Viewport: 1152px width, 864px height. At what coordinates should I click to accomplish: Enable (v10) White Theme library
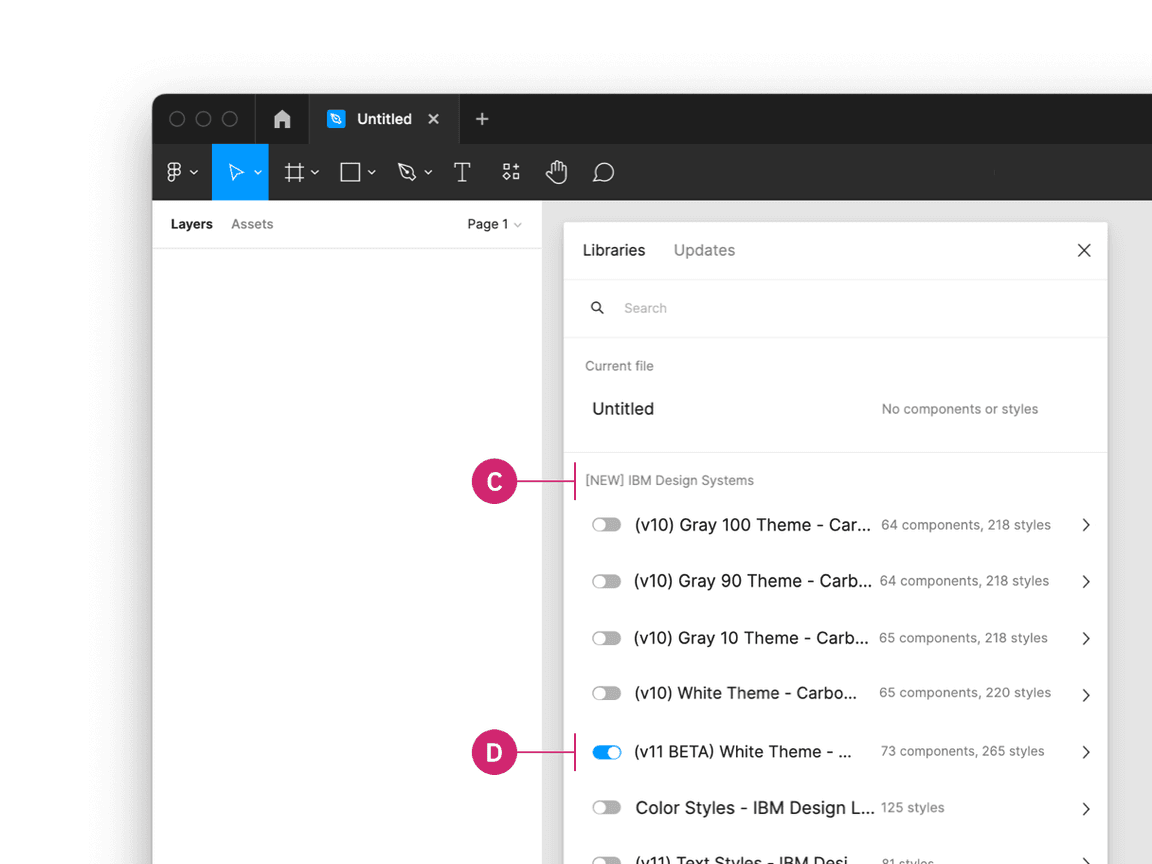(607, 694)
